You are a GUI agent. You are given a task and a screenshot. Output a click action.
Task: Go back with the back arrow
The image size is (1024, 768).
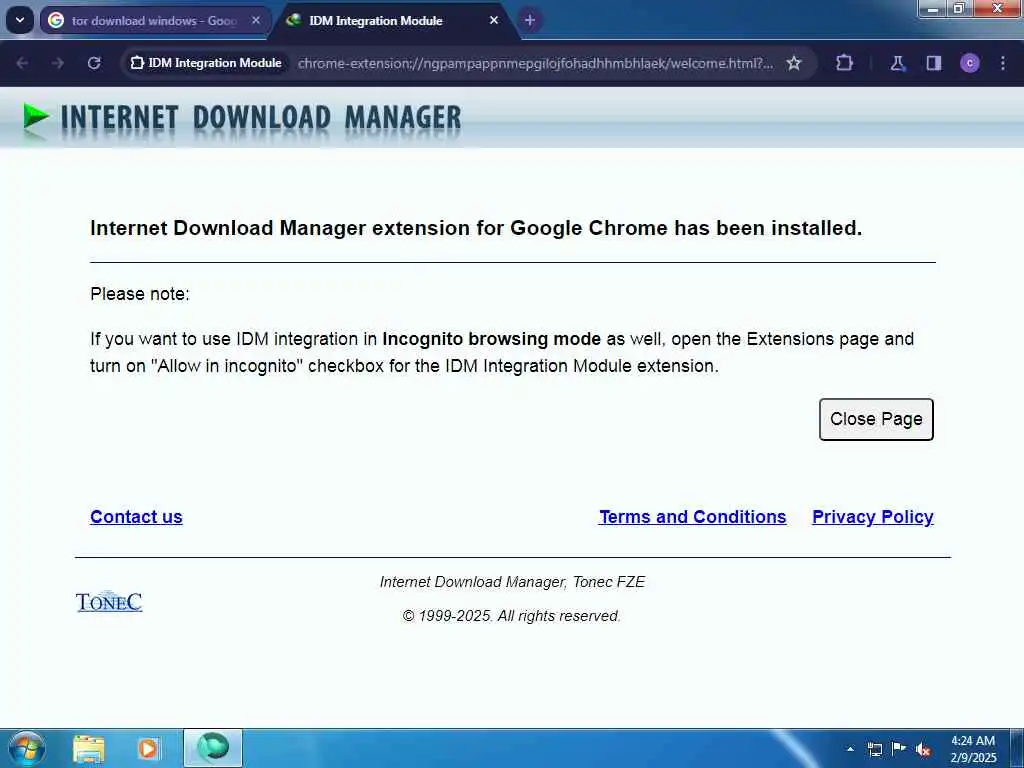coord(22,63)
